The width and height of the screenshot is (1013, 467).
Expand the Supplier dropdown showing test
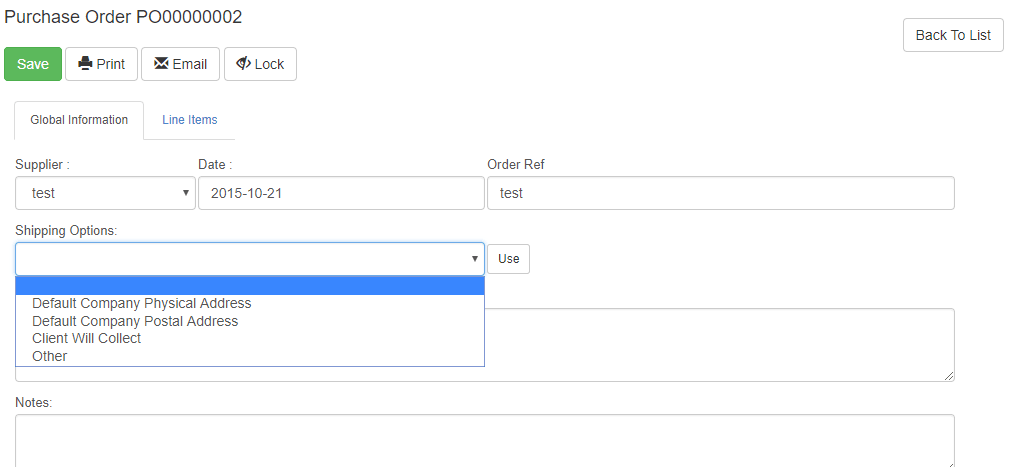(x=105, y=193)
